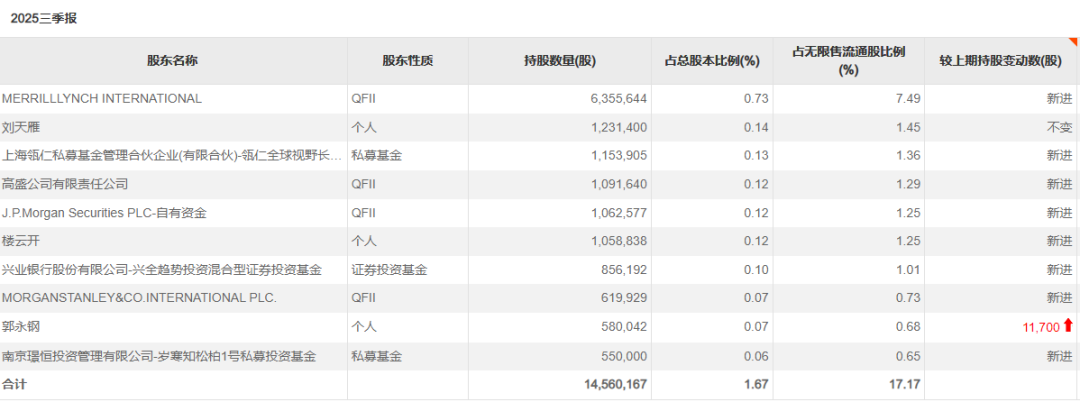Click the red 11,700 change value for 郭永钢

coord(1040,327)
